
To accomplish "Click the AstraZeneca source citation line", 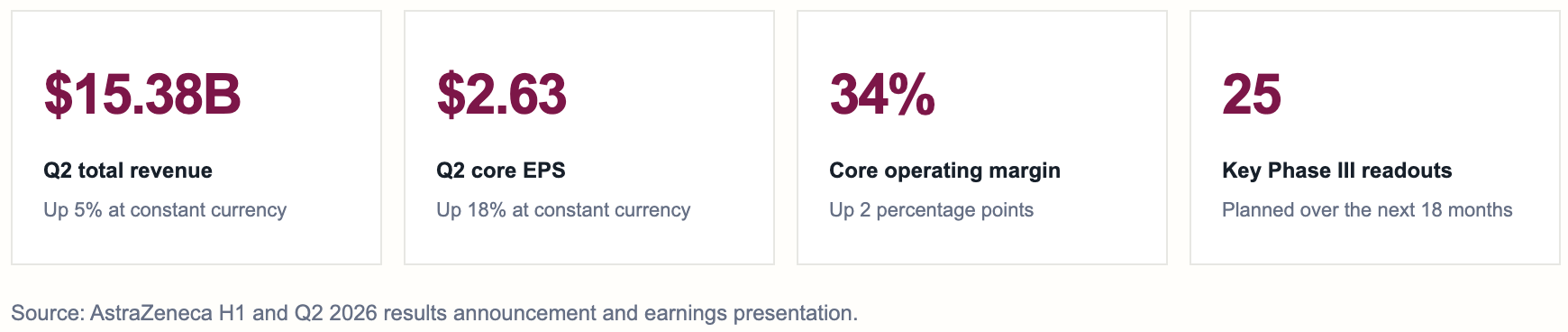I will point(434,313).
